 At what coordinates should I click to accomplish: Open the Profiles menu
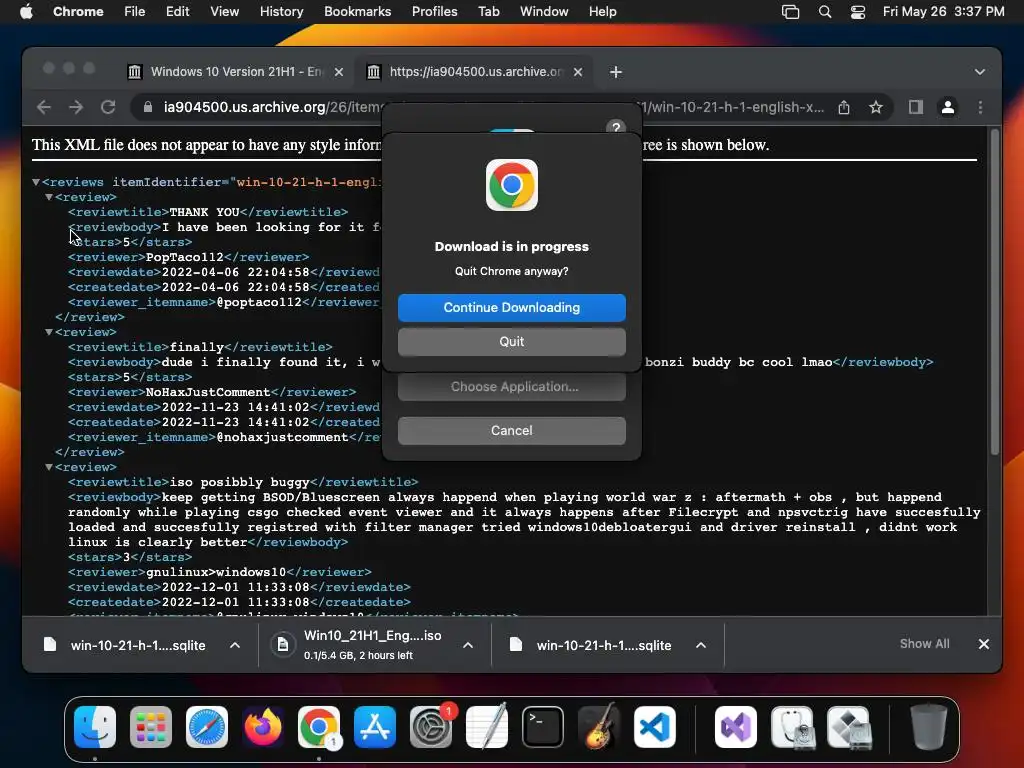point(434,11)
